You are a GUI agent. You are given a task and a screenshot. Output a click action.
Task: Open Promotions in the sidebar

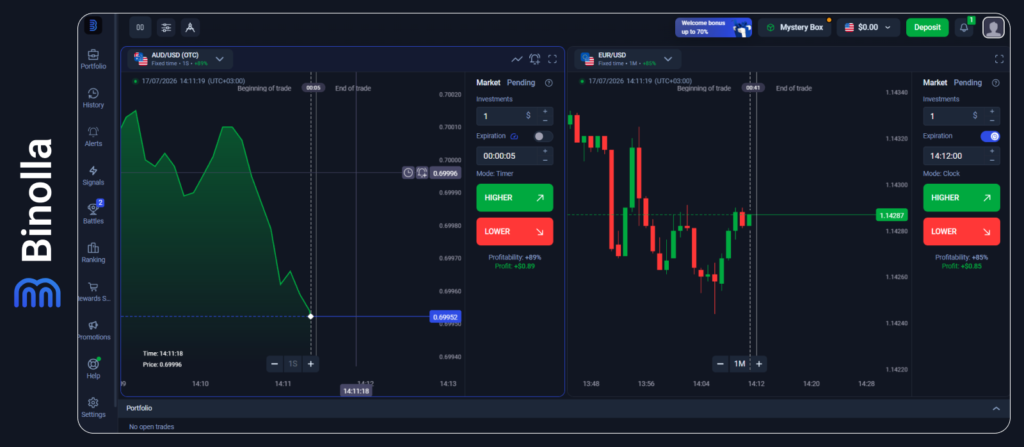[93, 330]
